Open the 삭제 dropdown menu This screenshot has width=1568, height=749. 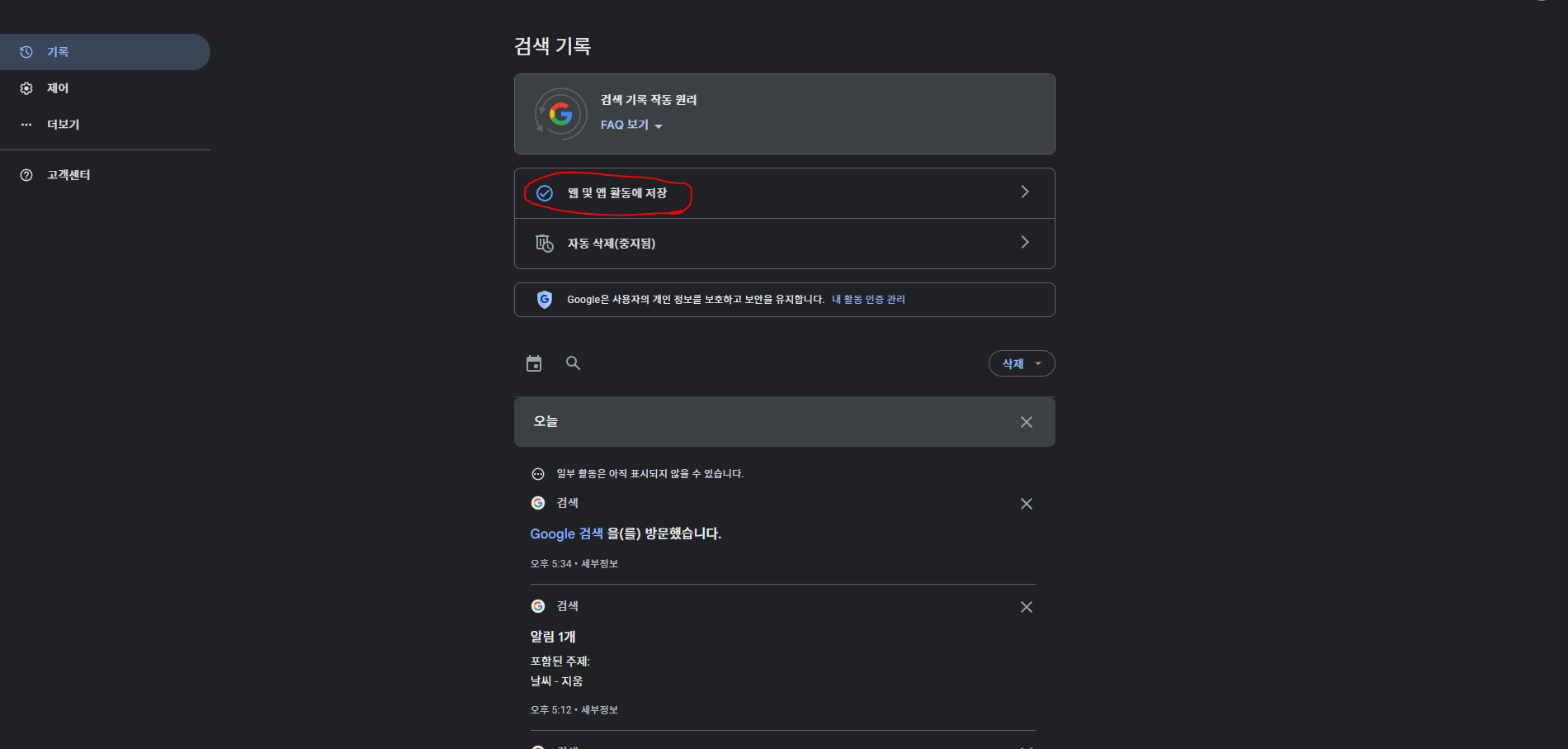pos(1021,363)
